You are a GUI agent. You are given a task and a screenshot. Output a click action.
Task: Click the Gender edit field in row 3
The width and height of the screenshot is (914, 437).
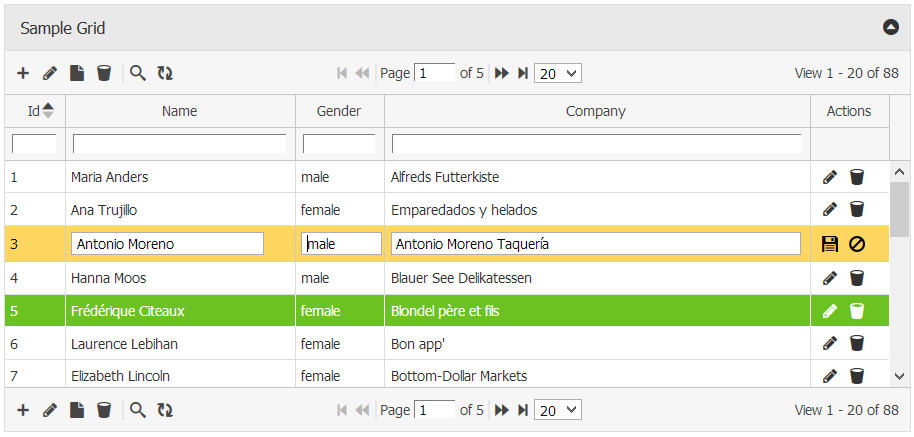coord(341,244)
